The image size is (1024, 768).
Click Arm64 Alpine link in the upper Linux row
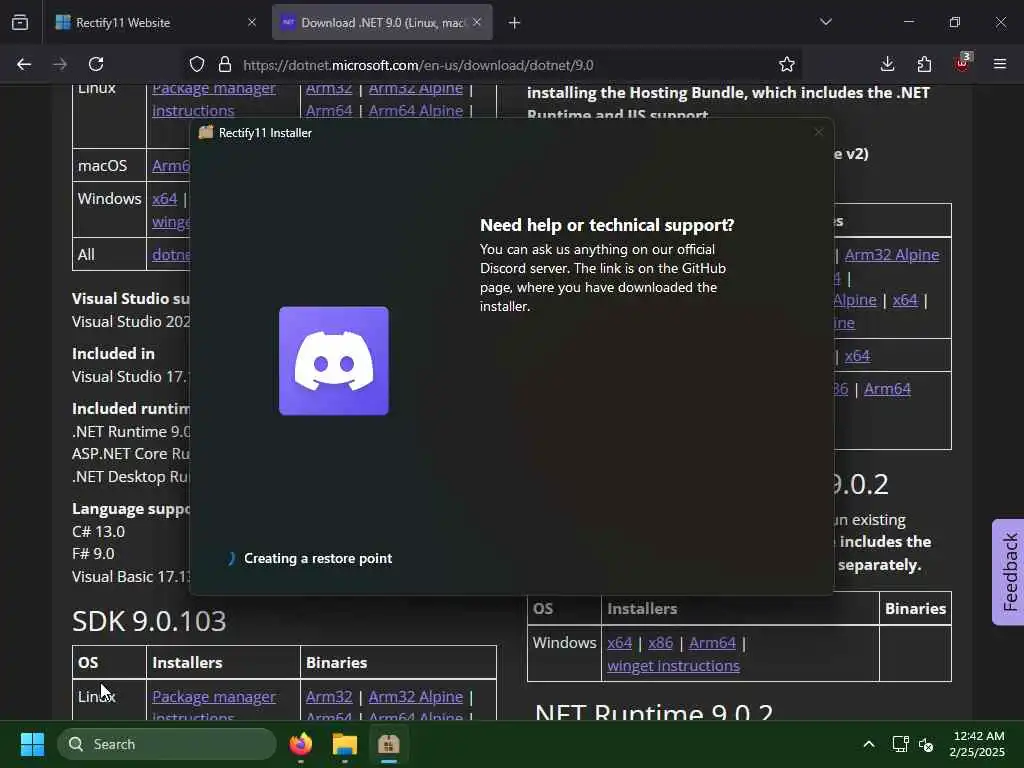click(415, 110)
